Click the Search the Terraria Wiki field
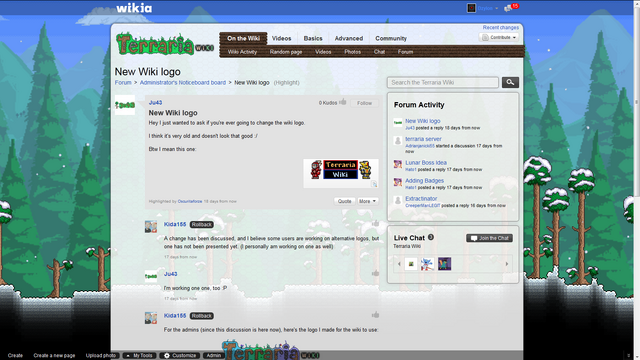 click(443, 82)
